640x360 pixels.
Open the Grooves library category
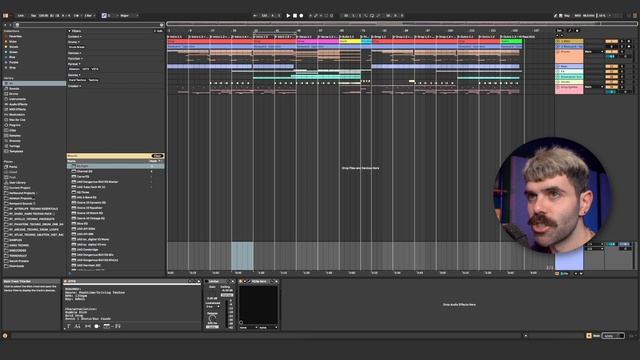pyautogui.click(x=15, y=141)
